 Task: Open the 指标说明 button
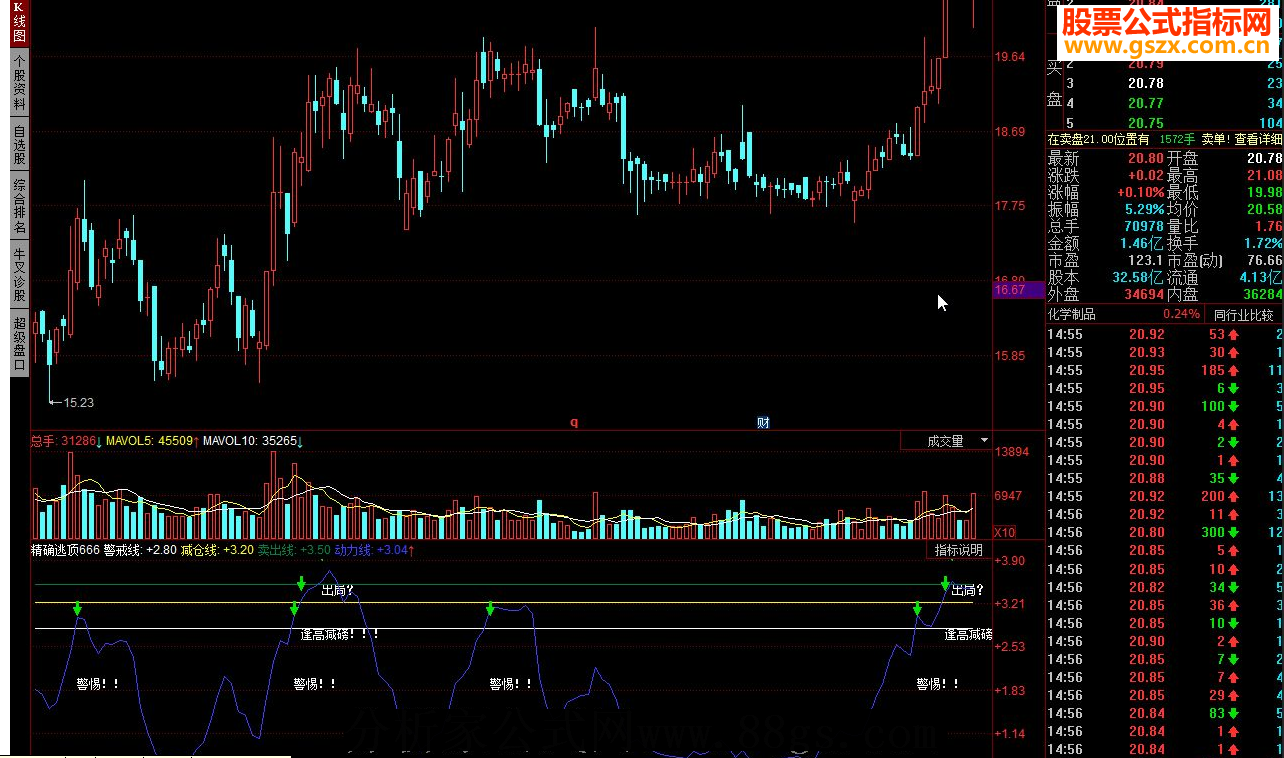point(958,550)
